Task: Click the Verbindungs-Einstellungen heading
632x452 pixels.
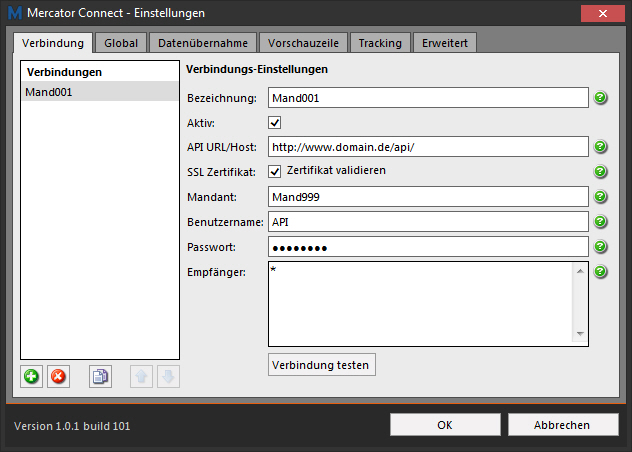Action: [257, 69]
